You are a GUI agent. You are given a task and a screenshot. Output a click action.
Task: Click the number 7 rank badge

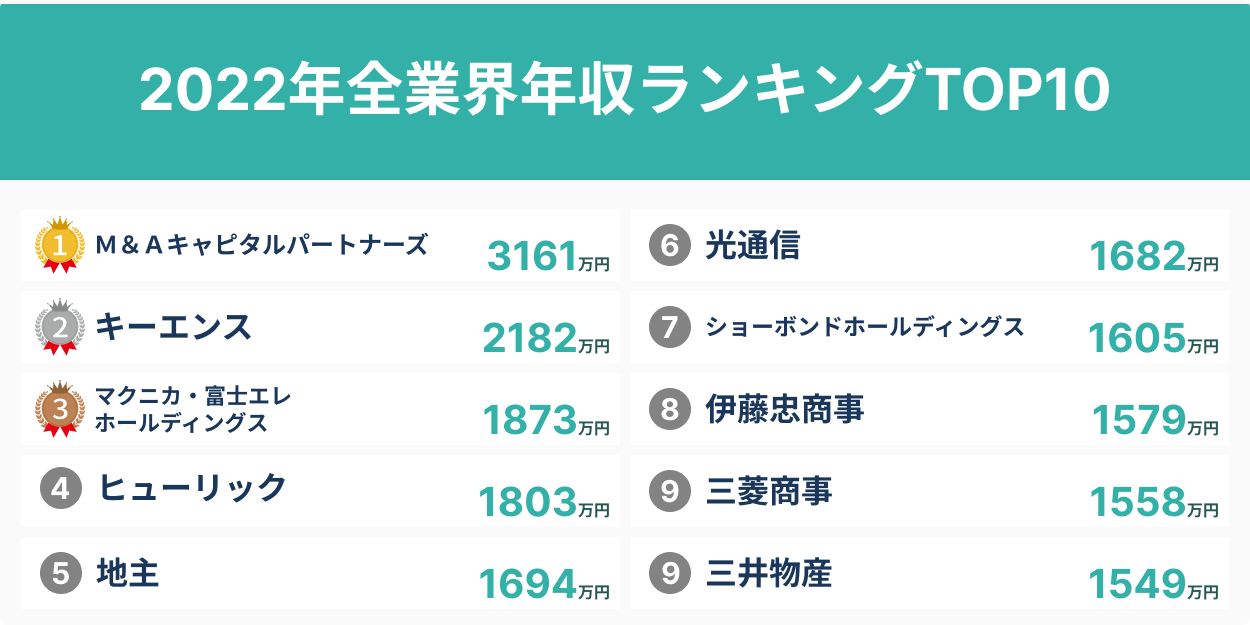coord(670,327)
